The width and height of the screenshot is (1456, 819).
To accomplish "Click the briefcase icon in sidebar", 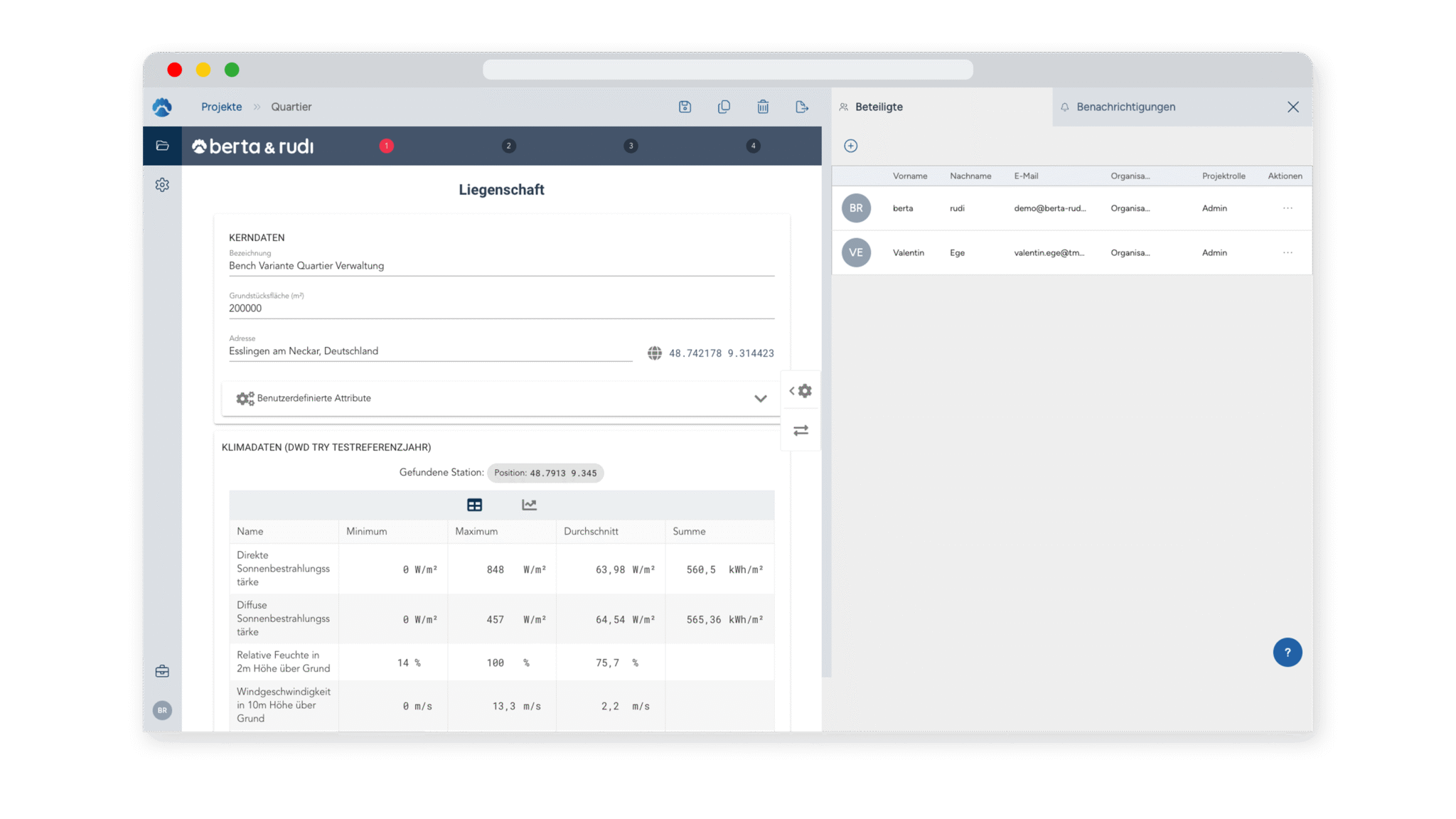I will coord(162,671).
